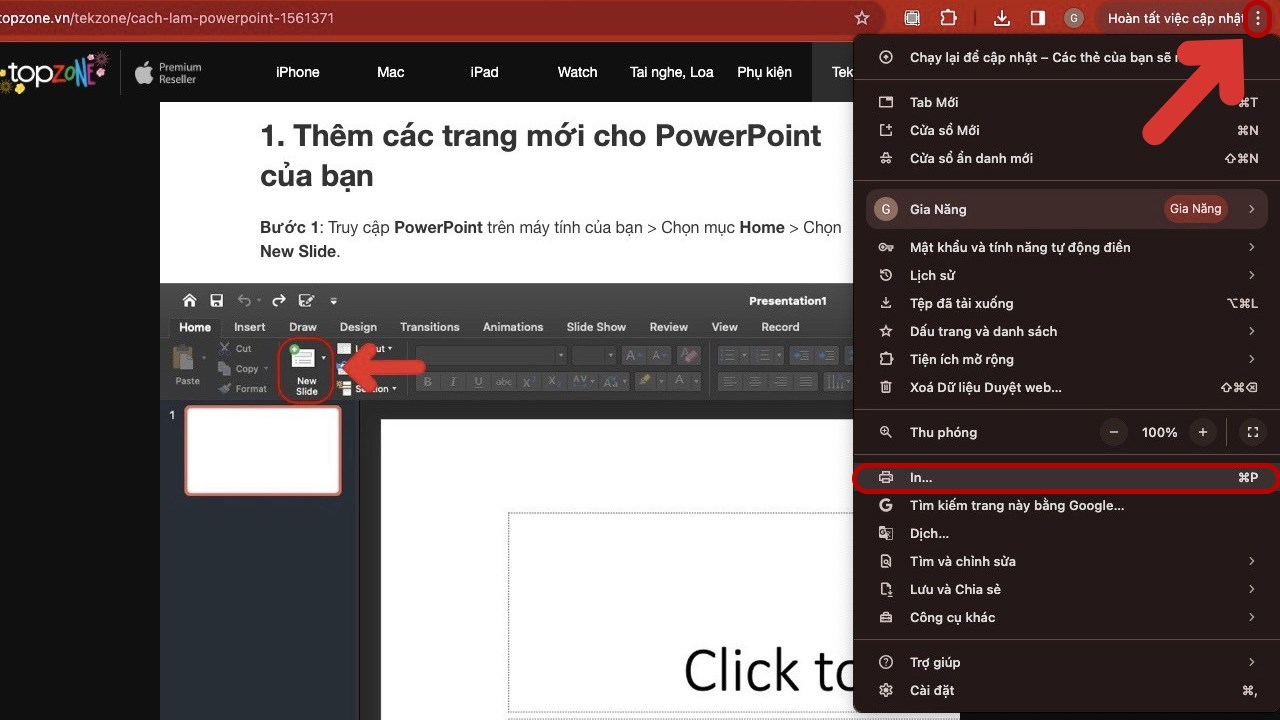Toggle the Chrome side panel icon
The image size is (1280, 720).
pos(1037,18)
